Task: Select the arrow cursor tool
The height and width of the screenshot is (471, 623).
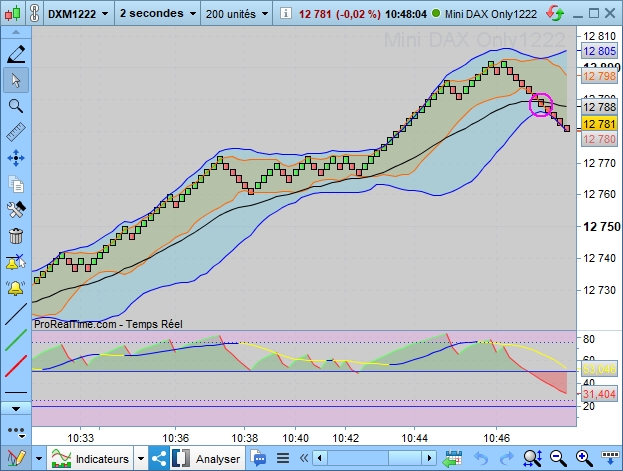Action: click(x=16, y=80)
